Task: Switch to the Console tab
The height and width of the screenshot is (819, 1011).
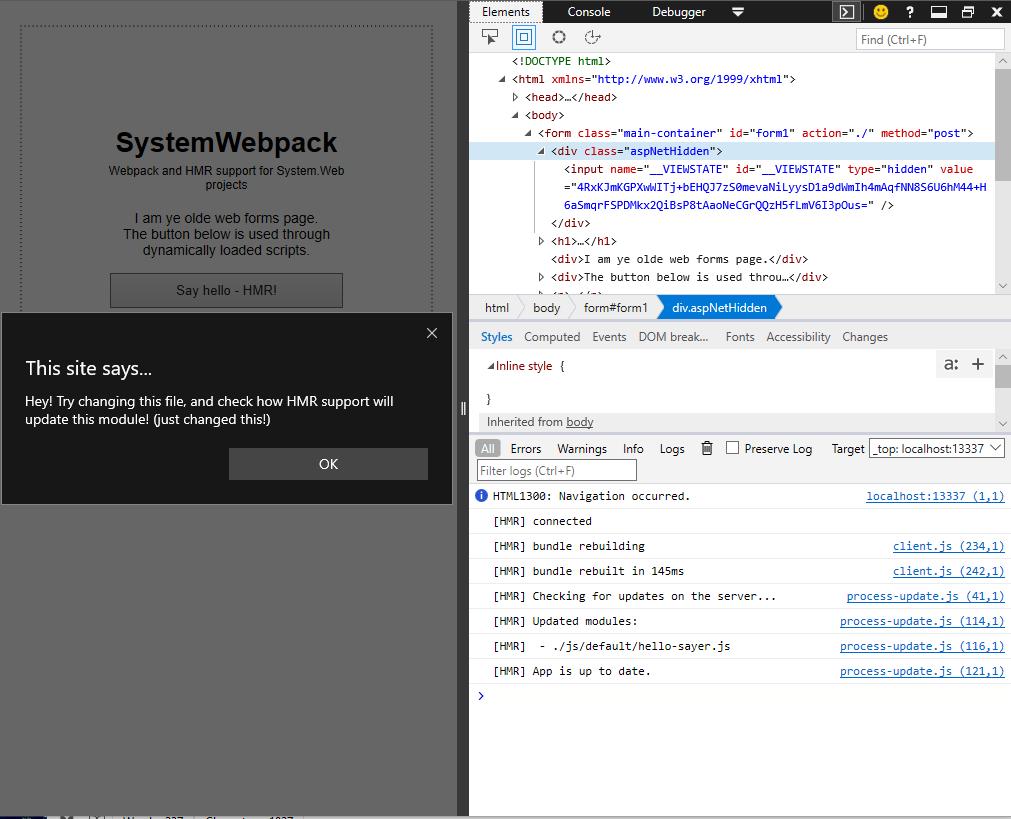Action: [589, 12]
